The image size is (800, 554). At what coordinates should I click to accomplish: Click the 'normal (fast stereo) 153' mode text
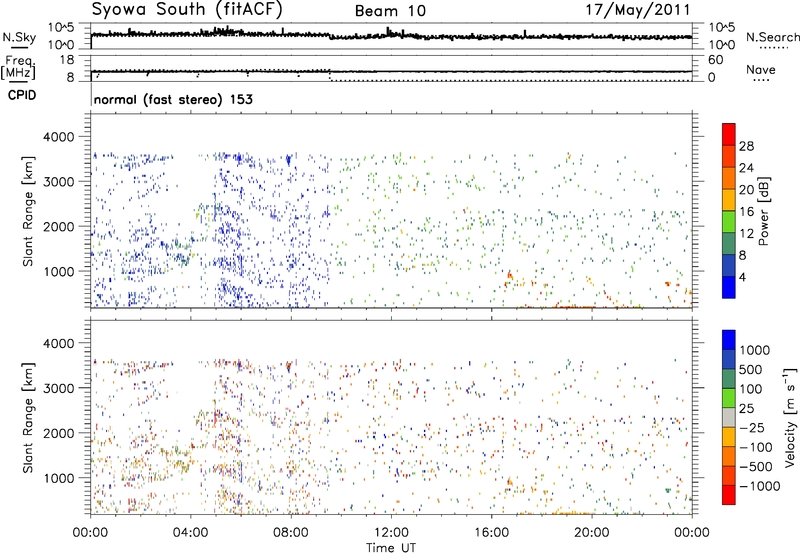tap(173, 100)
